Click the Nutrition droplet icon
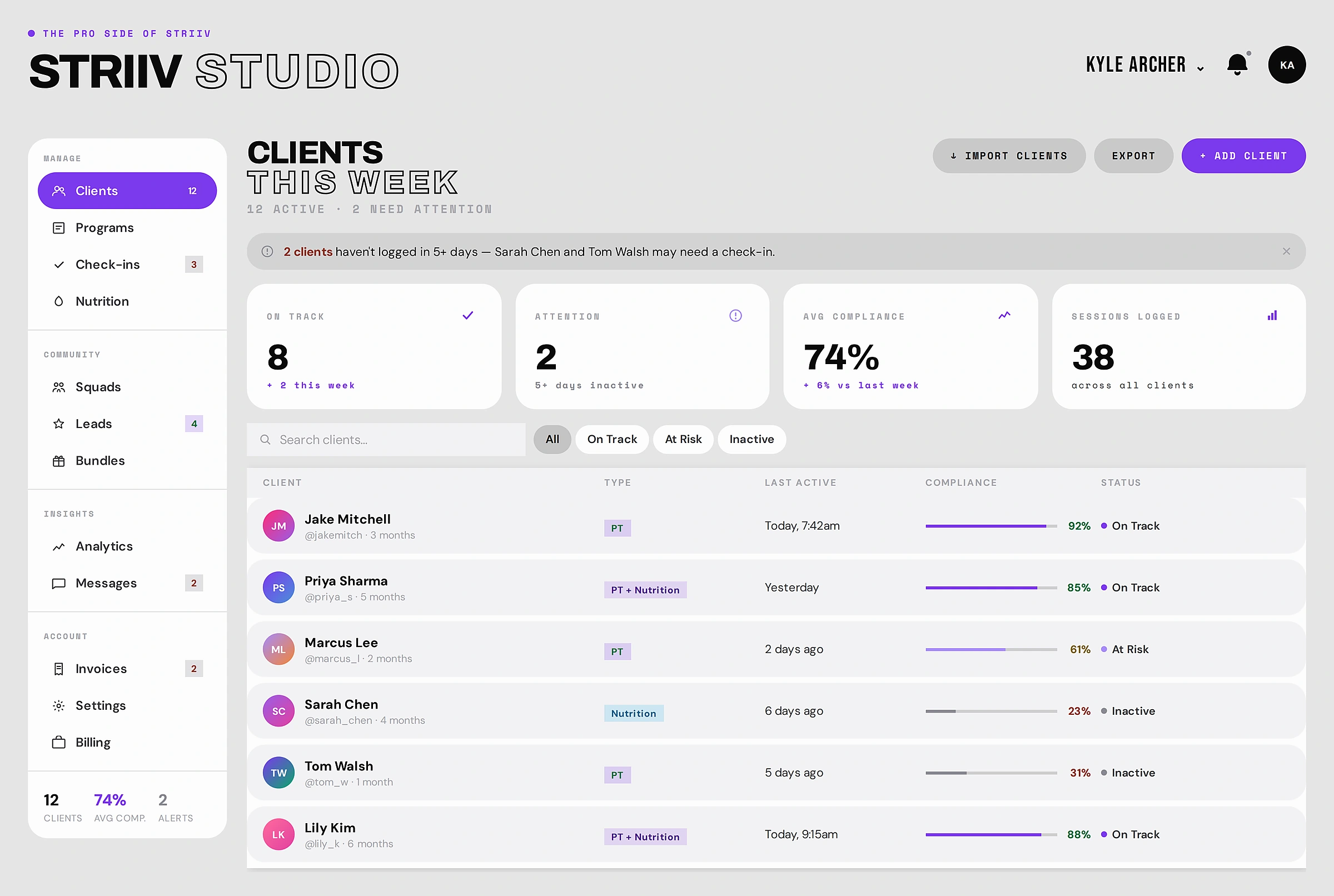Image resolution: width=1334 pixels, height=896 pixels. [x=59, y=301]
